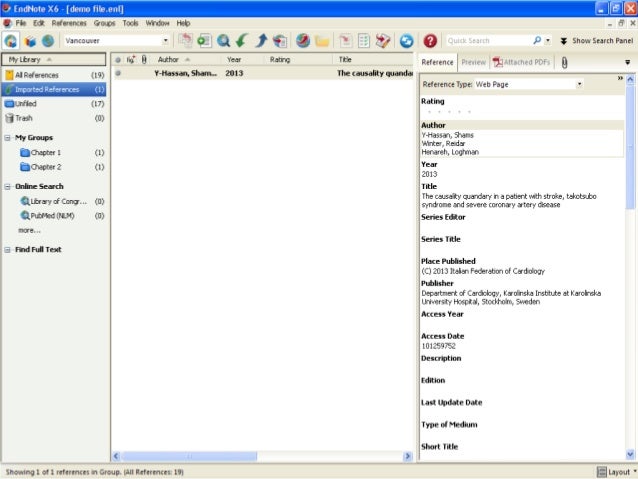
Task: Select PubMed (NLM) online search
Action: (x=61, y=216)
